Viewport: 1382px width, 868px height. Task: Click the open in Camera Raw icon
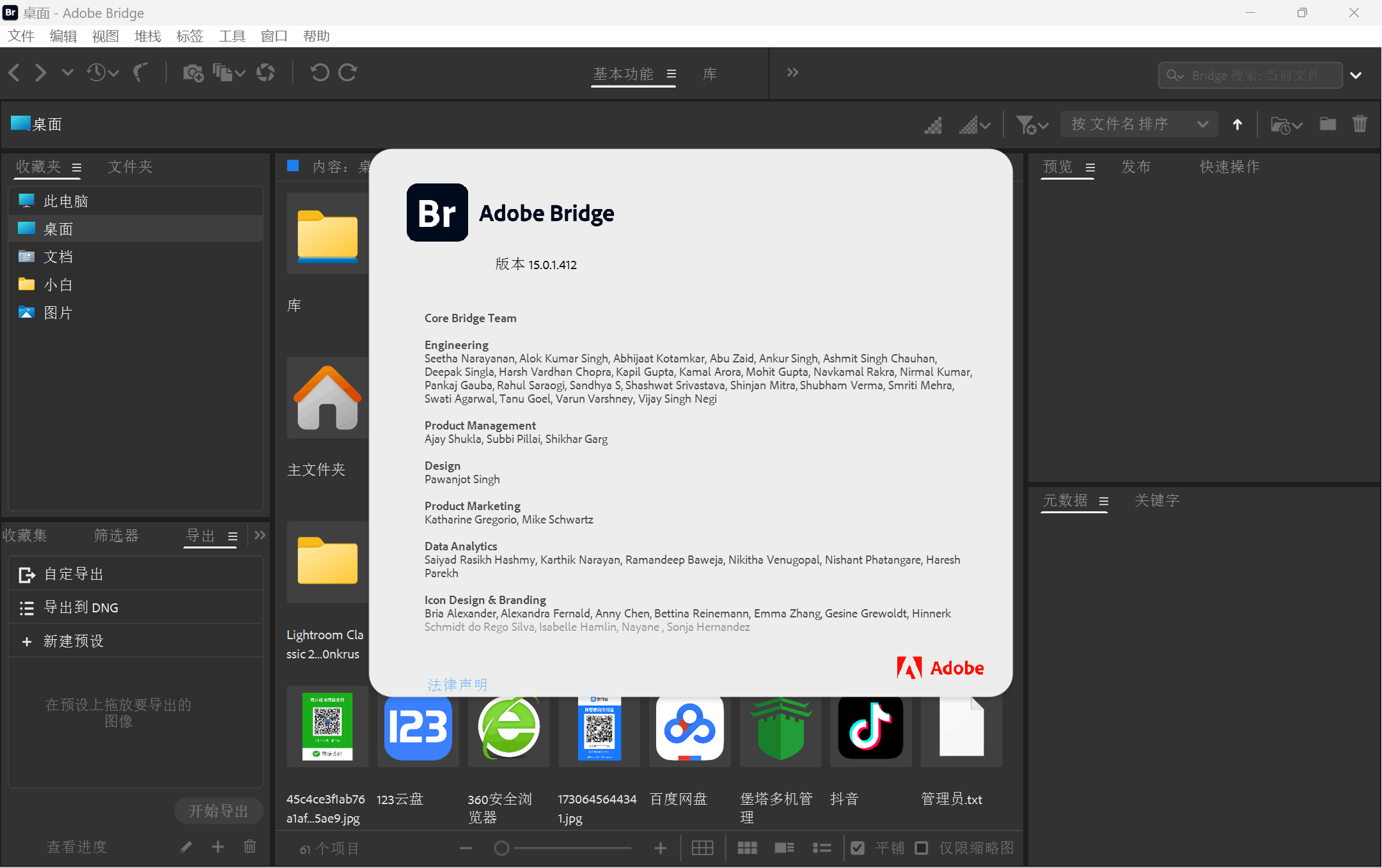[265, 73]
